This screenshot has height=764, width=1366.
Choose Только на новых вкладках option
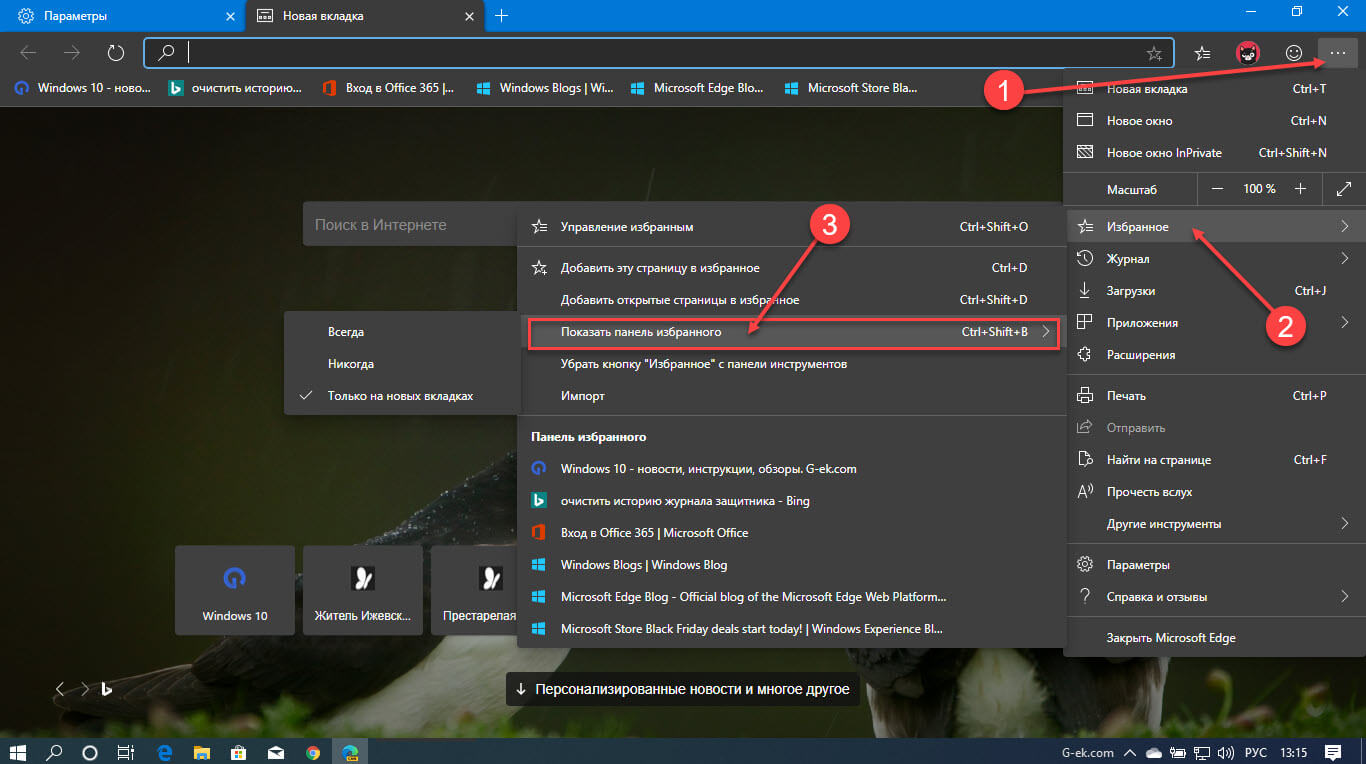pyautogui.click(x=402, y=396)
